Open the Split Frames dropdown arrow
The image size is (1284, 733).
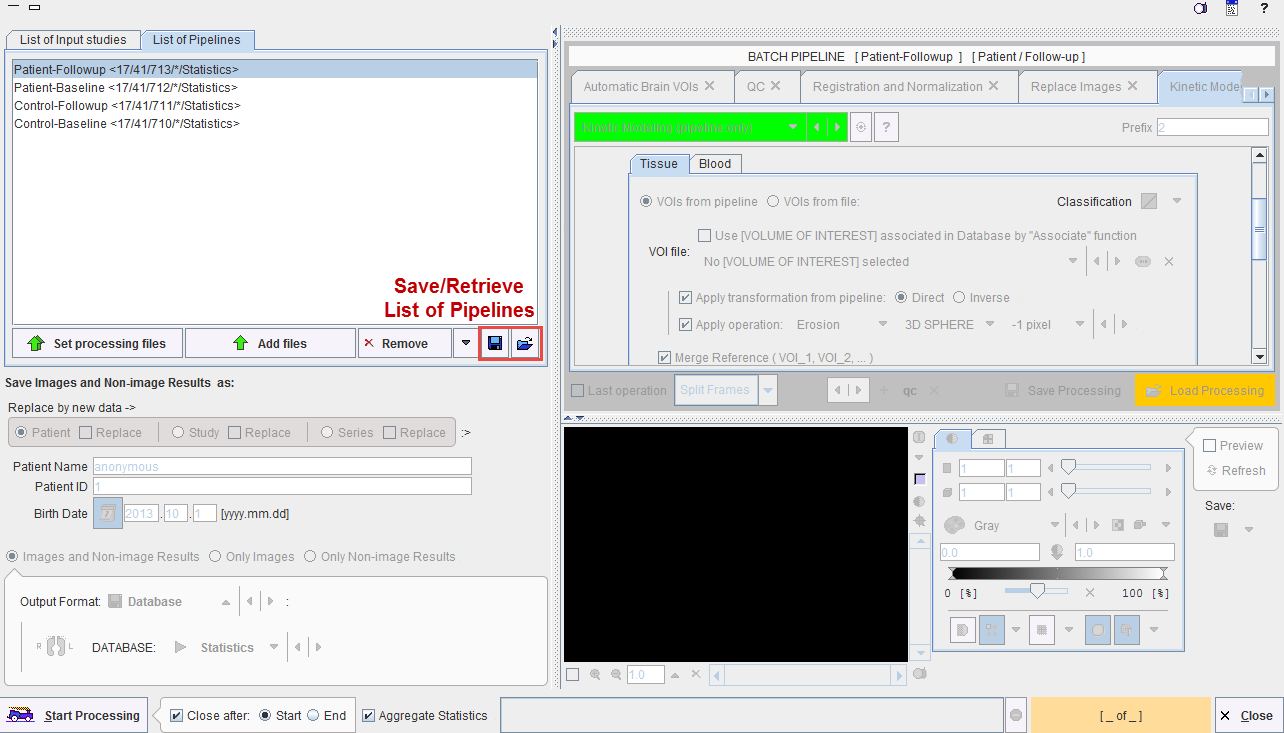coord(768,391)
